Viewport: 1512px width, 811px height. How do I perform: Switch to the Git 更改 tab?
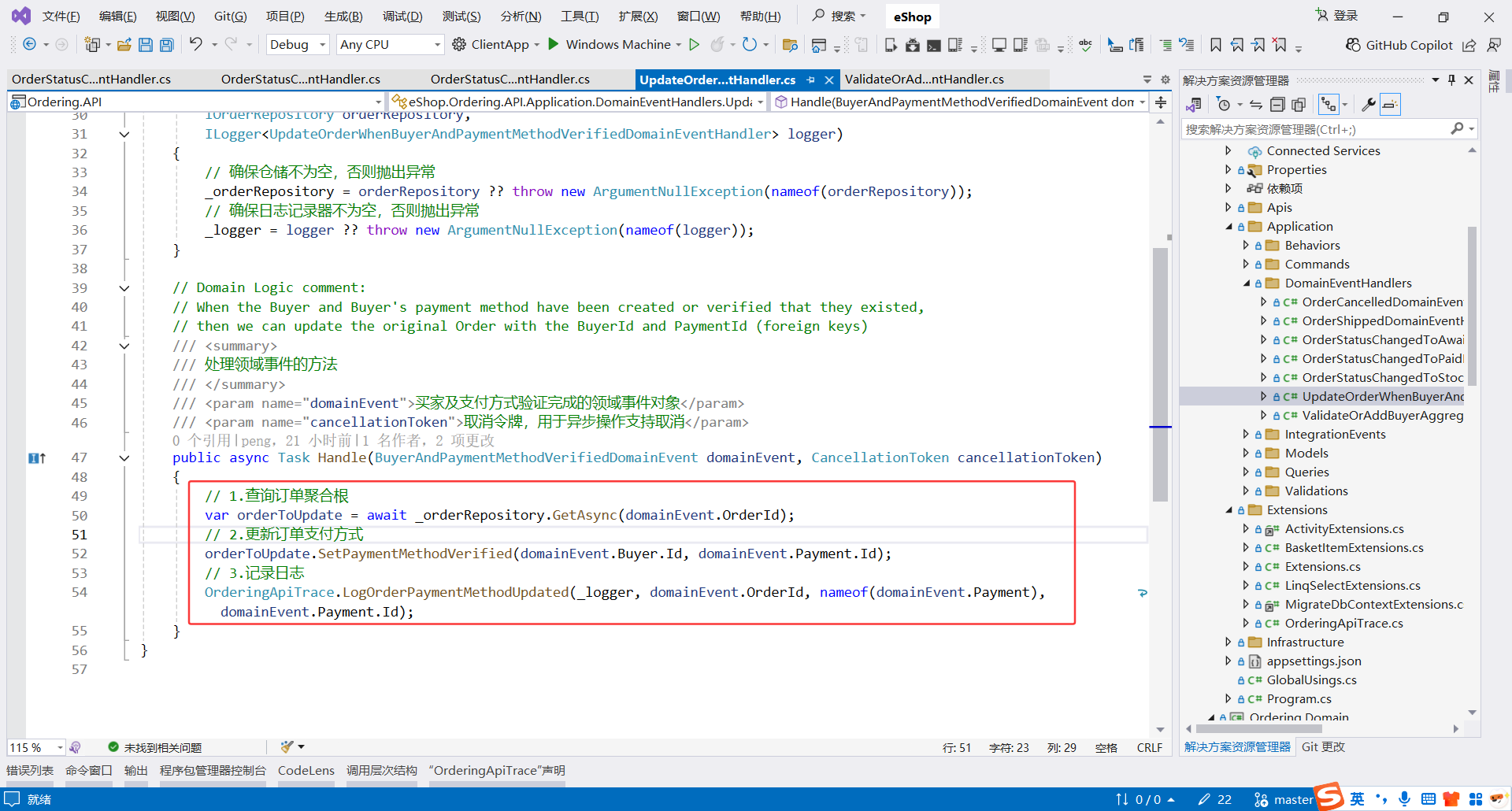coord(1323,747)
